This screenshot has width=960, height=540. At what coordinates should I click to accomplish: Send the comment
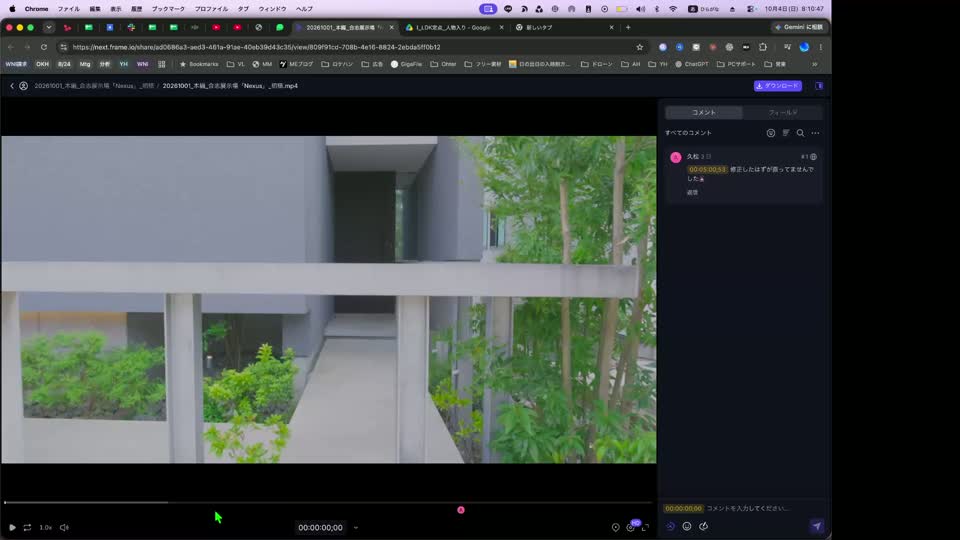pyautogui.click(x=817, y=526)
